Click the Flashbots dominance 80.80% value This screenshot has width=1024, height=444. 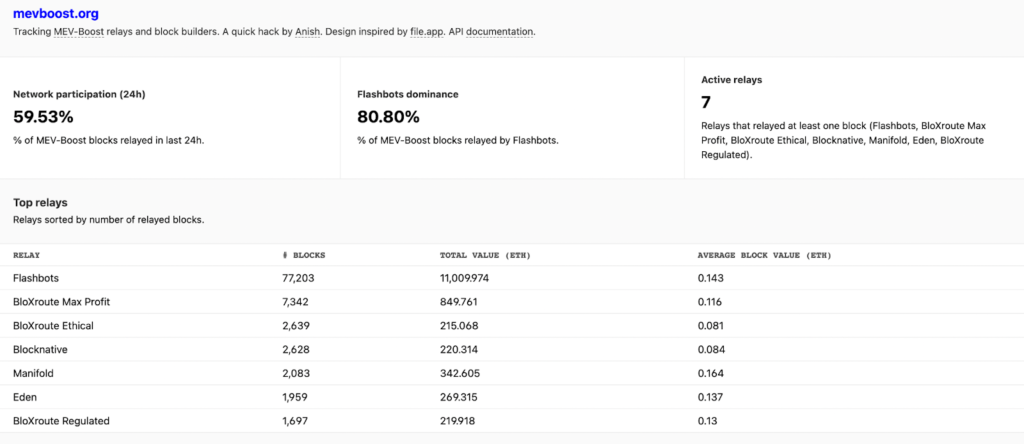coord(388,118)
